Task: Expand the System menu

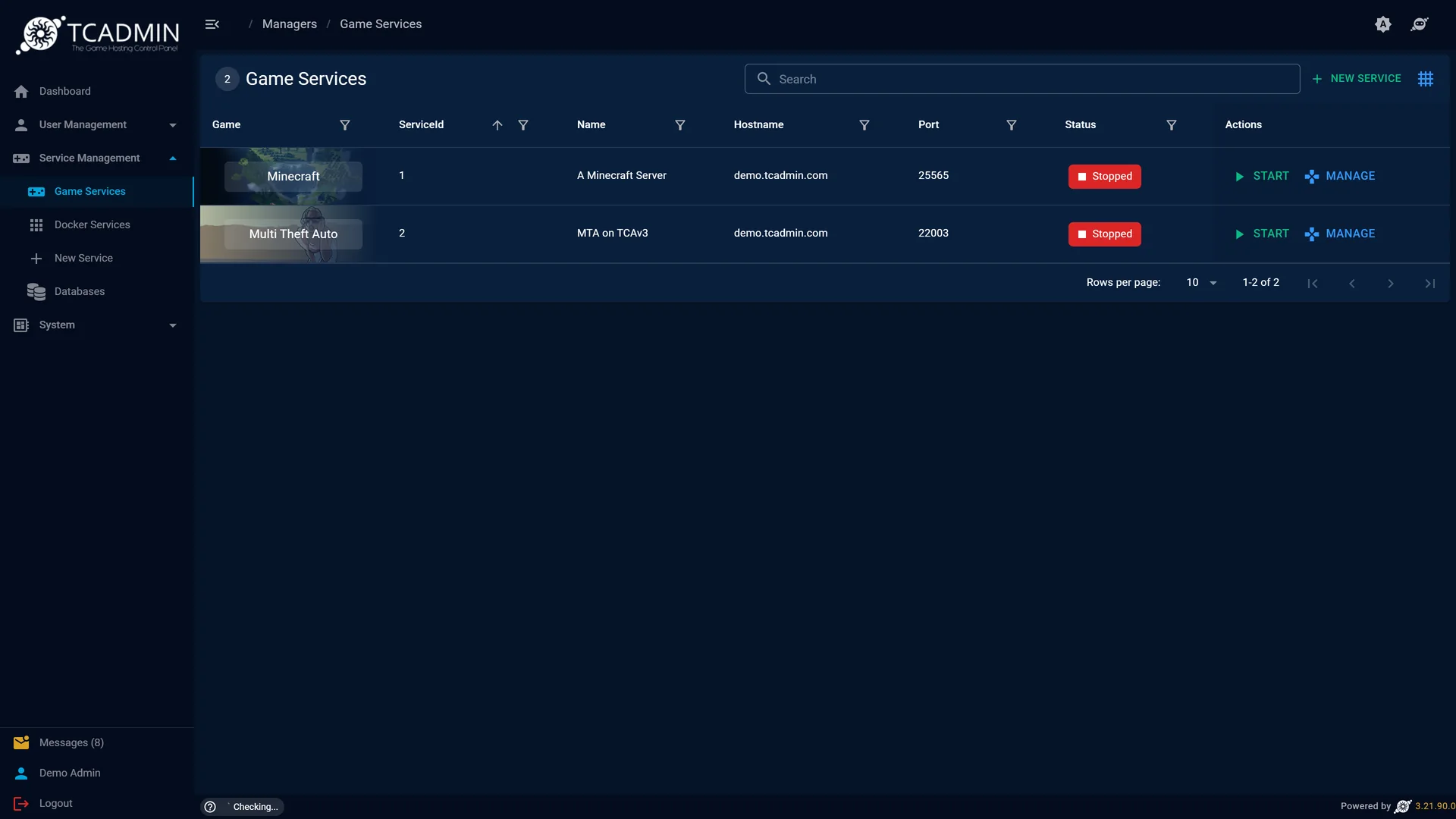Action: pyautogui.click(x=96, y=325)
